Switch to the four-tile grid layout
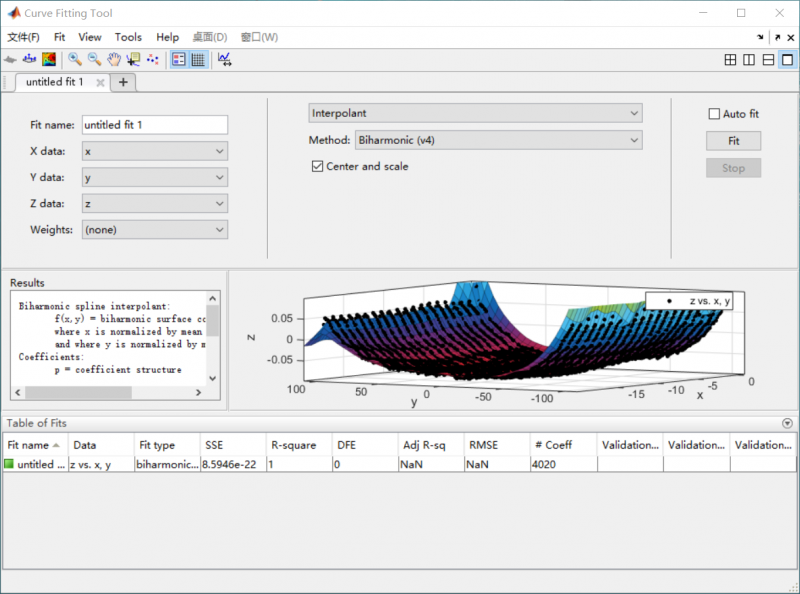Screen dimensions: 800x594 [731, 60]
